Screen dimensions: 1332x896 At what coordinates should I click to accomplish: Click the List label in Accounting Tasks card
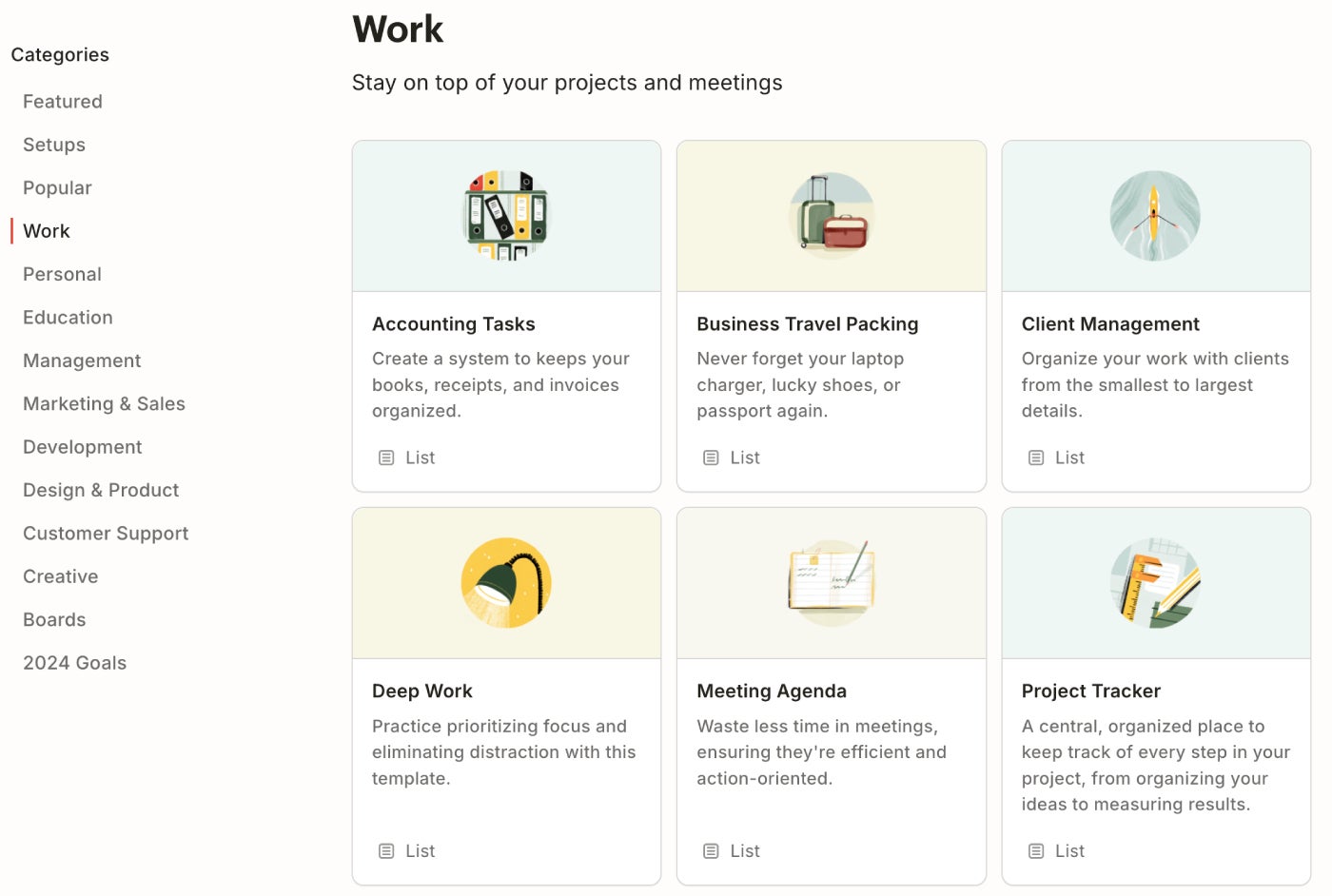(421, 458)
